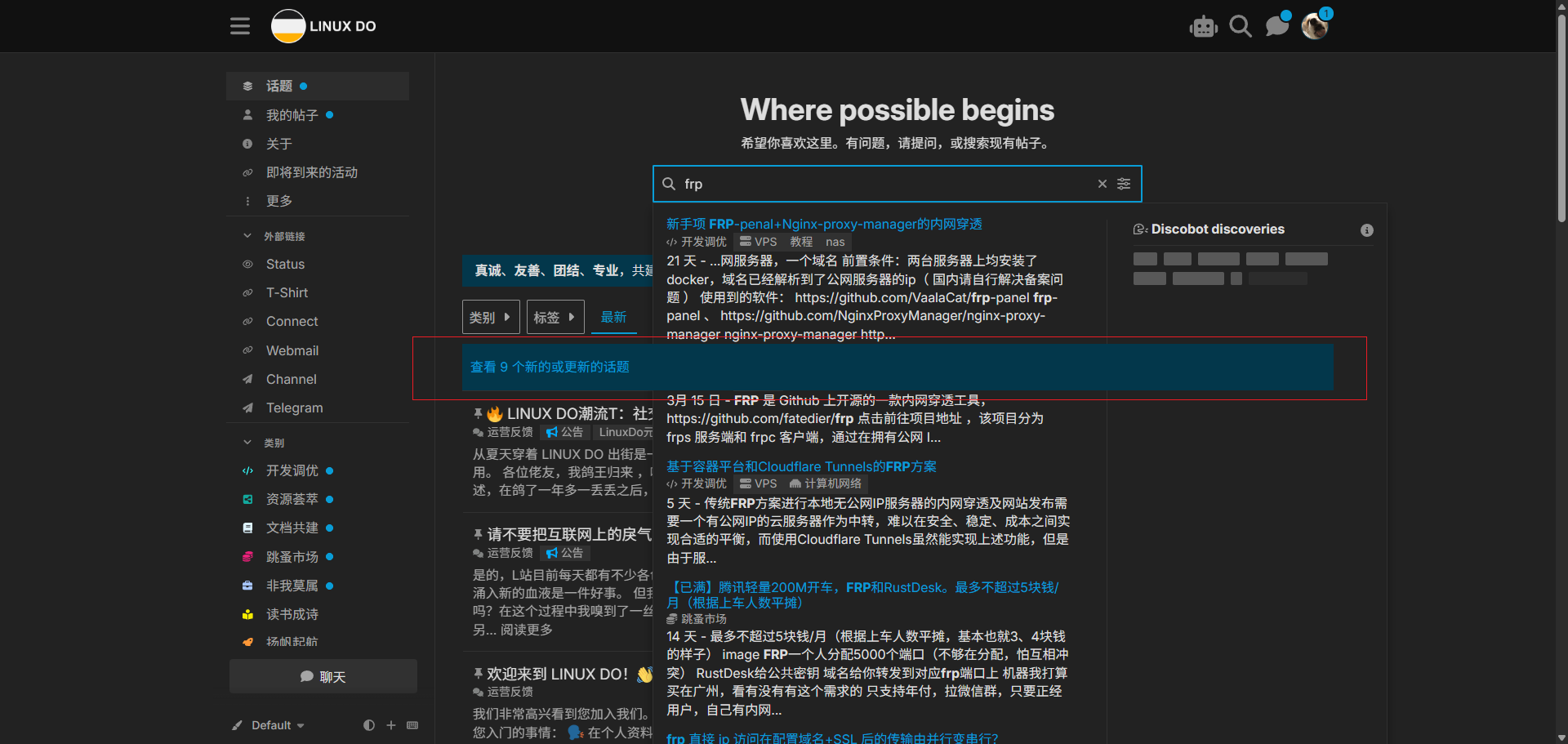Open the 欢迎来到 LINUX DO! topic
The width and height of the screenshot is (1568, 744).
[x=569, y=674]
